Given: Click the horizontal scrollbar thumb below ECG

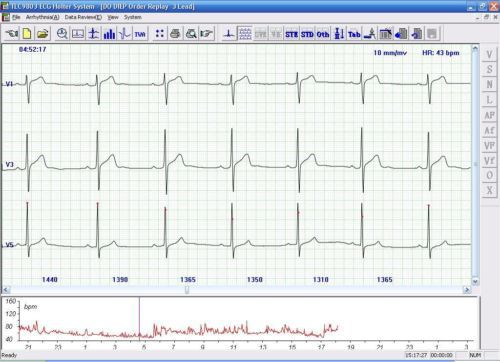Looking at the screenshot, I should point(187,290).
